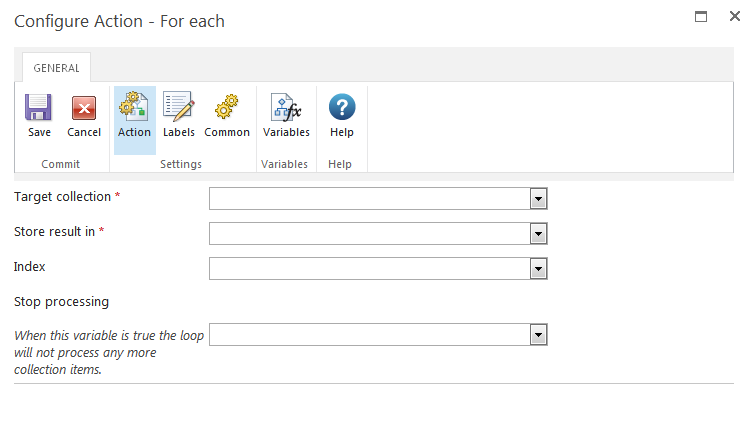Image resolution: width=744 pixels, height=434 pixels.
Task: Open the Variables fx icon
Action: click(x=286, y=108)
